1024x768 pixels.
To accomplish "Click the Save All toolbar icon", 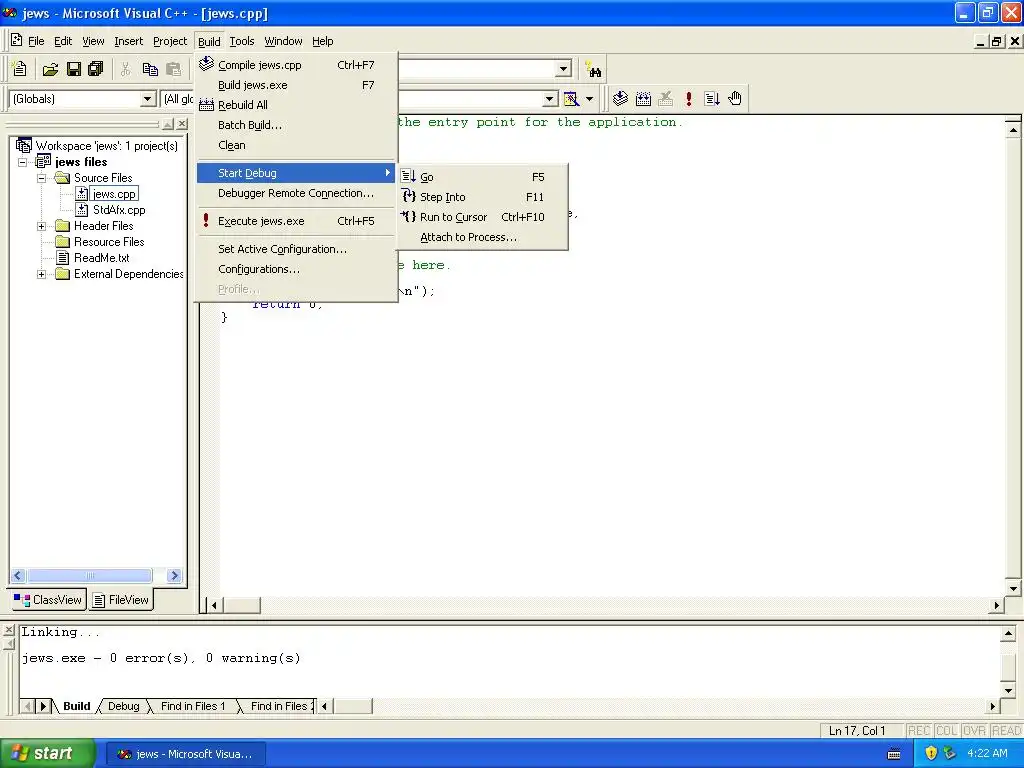I will (x=96, y=69).
